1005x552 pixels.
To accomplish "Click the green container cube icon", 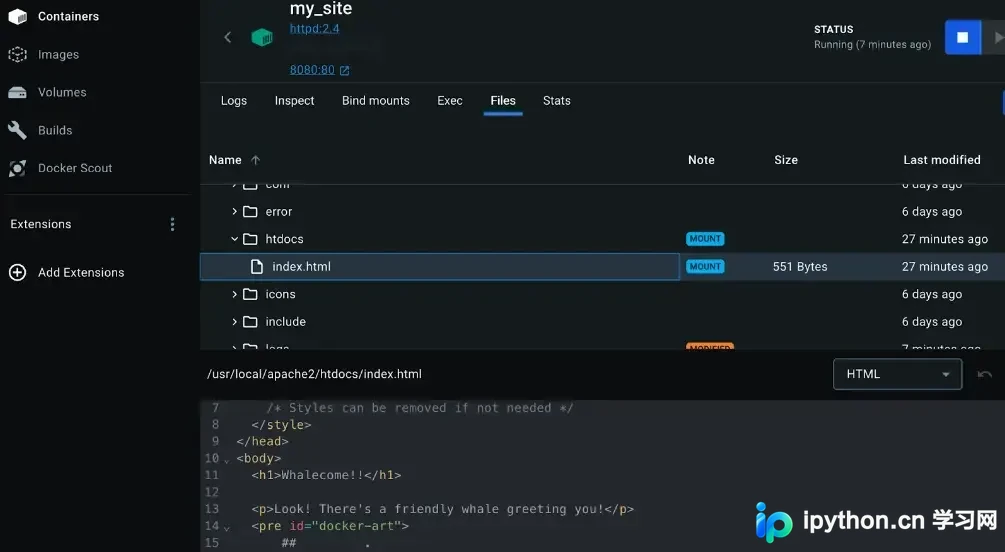I will tap(262, 37).
